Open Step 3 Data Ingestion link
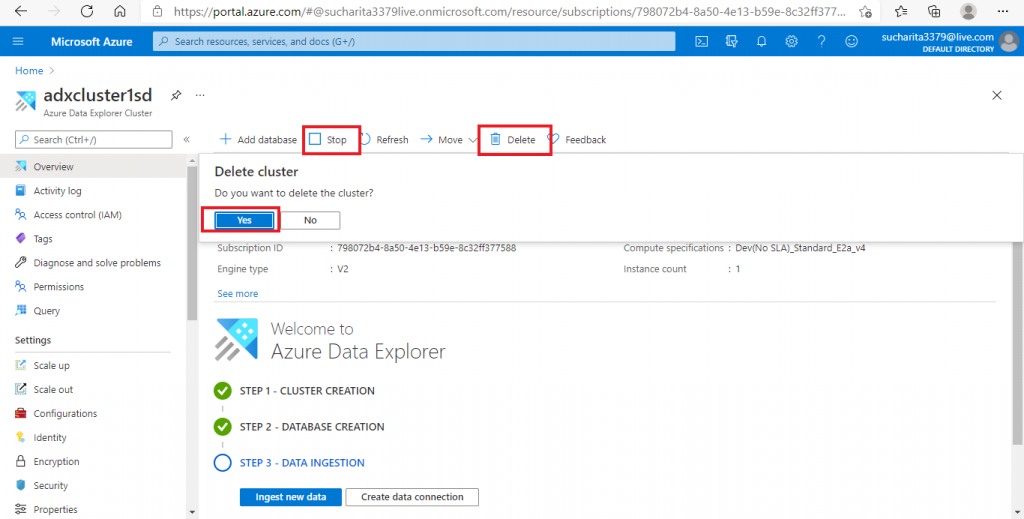The width and height of the screenshot is (1024, 519). (x=302, y=463)
